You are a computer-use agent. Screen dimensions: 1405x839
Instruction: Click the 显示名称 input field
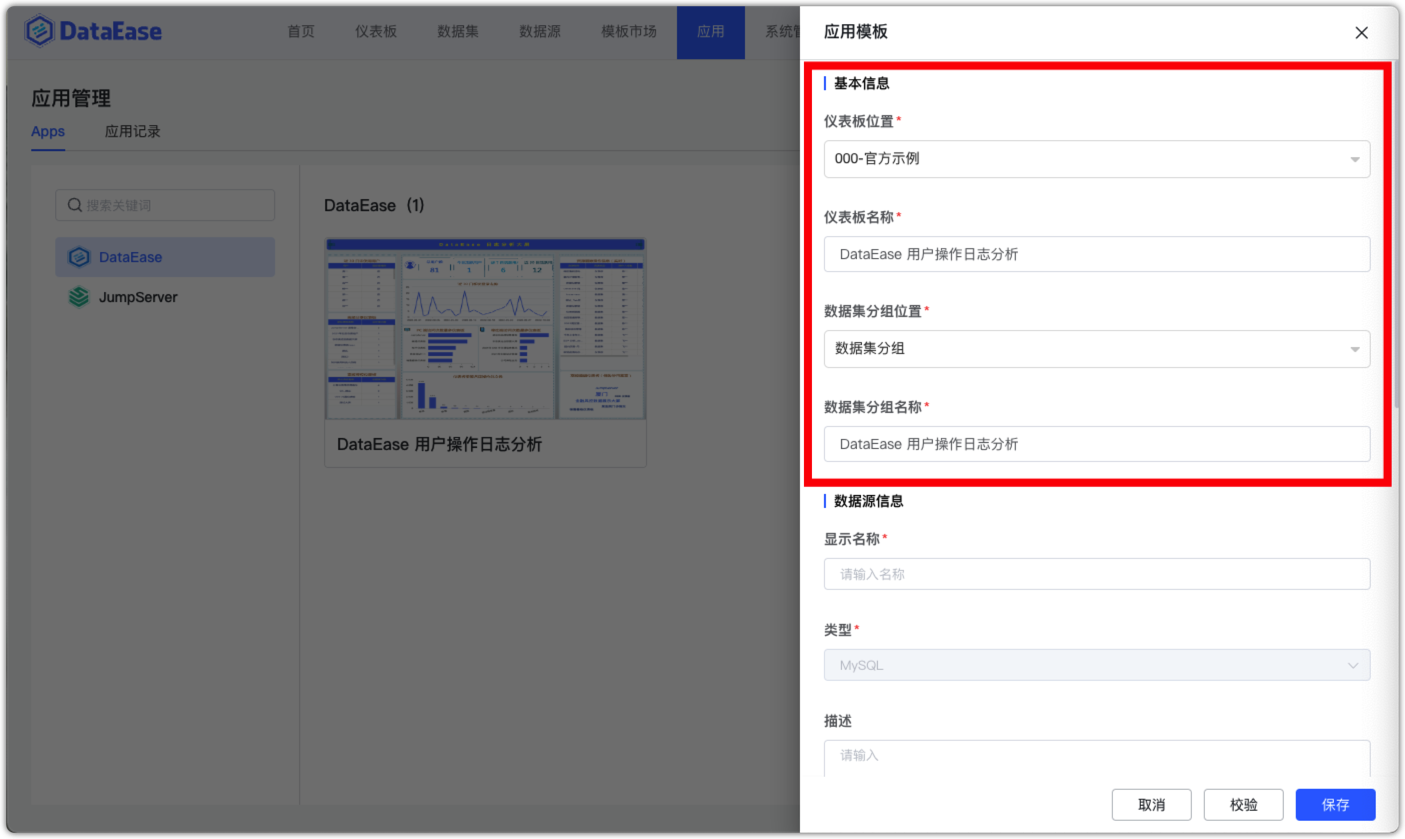point(1097,574)
